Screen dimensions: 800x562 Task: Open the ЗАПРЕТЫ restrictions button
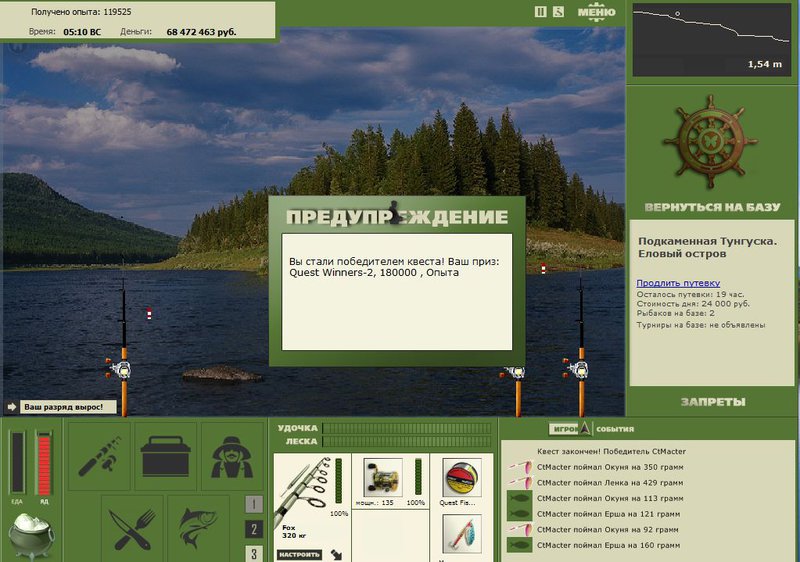coord(713,402)
